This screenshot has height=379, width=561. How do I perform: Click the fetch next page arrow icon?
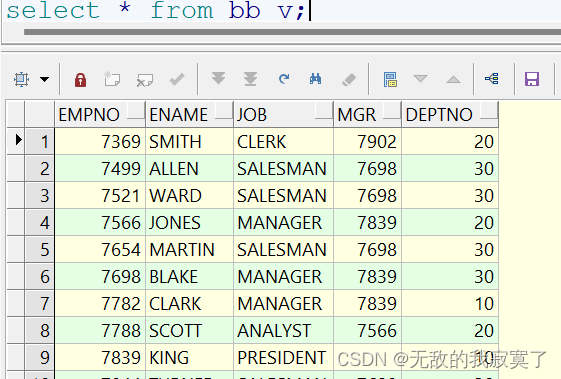point(218,78)
